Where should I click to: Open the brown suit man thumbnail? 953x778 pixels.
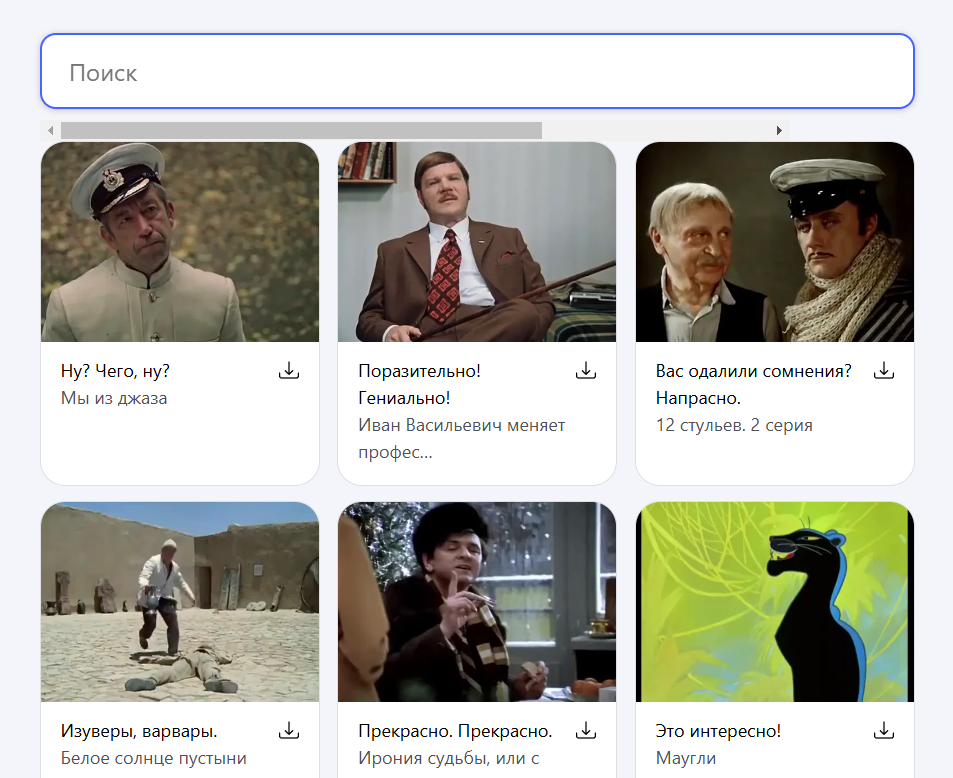click(x=477, y=242)
